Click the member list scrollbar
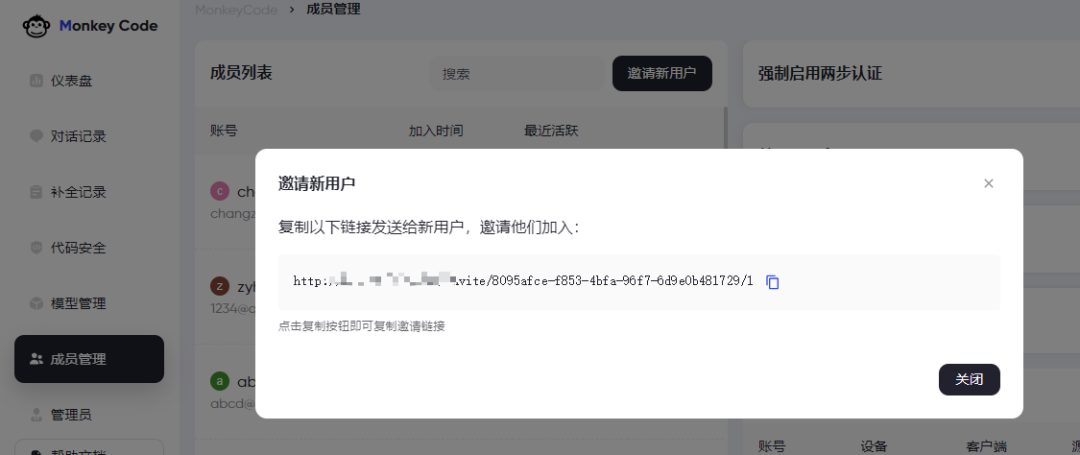Viewport: 1080px width, 455px height. click(x=725, y=127)
